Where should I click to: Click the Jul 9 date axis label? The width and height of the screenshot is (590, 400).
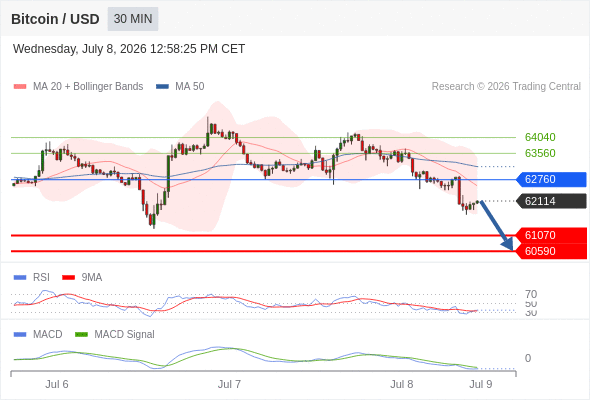coord(481,384)
